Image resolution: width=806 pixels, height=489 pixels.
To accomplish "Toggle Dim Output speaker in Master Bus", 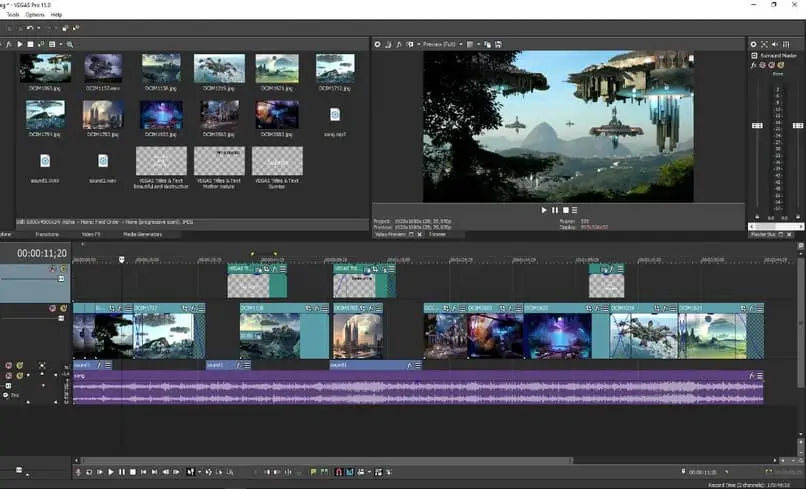I will click(775, 44).
